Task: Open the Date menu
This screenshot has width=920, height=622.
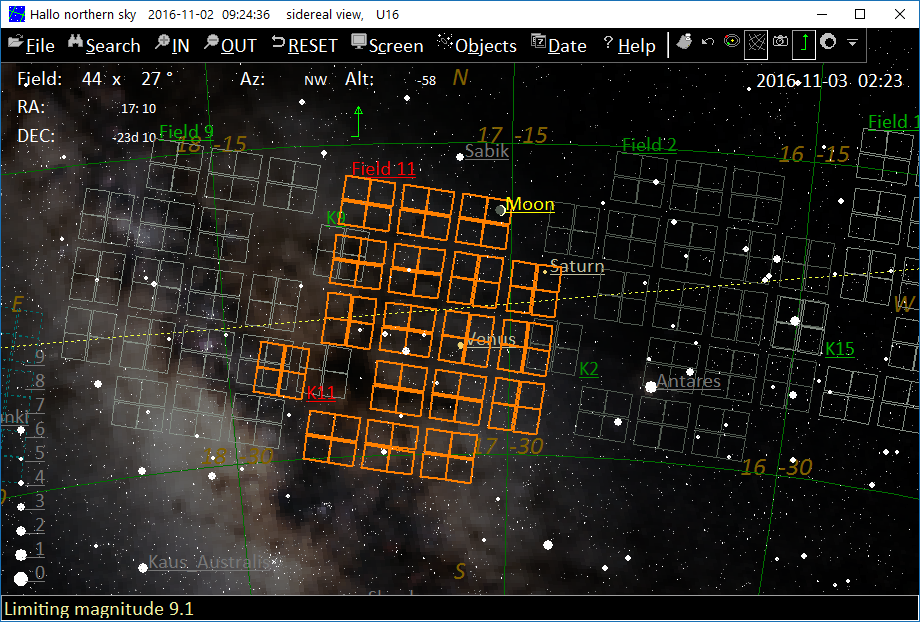Action: pyautogui.click(x=558, y=45)
